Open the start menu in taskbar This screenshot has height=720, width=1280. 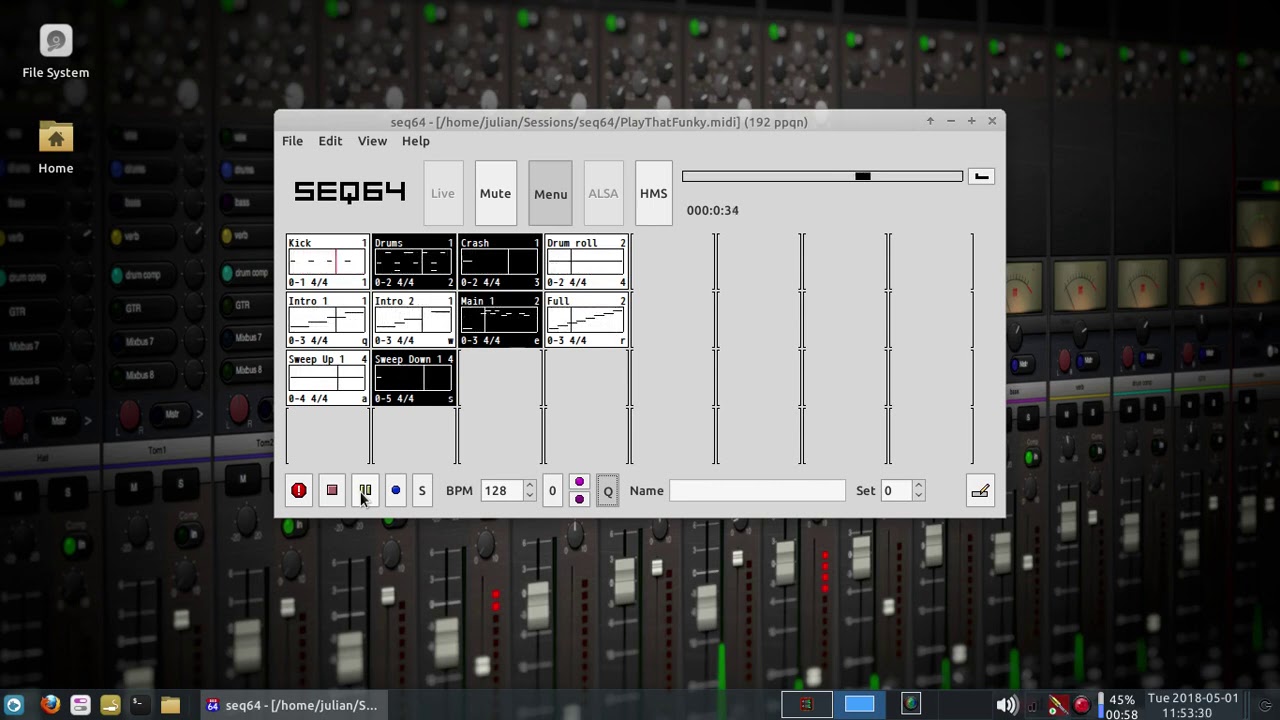coord(14,705)
